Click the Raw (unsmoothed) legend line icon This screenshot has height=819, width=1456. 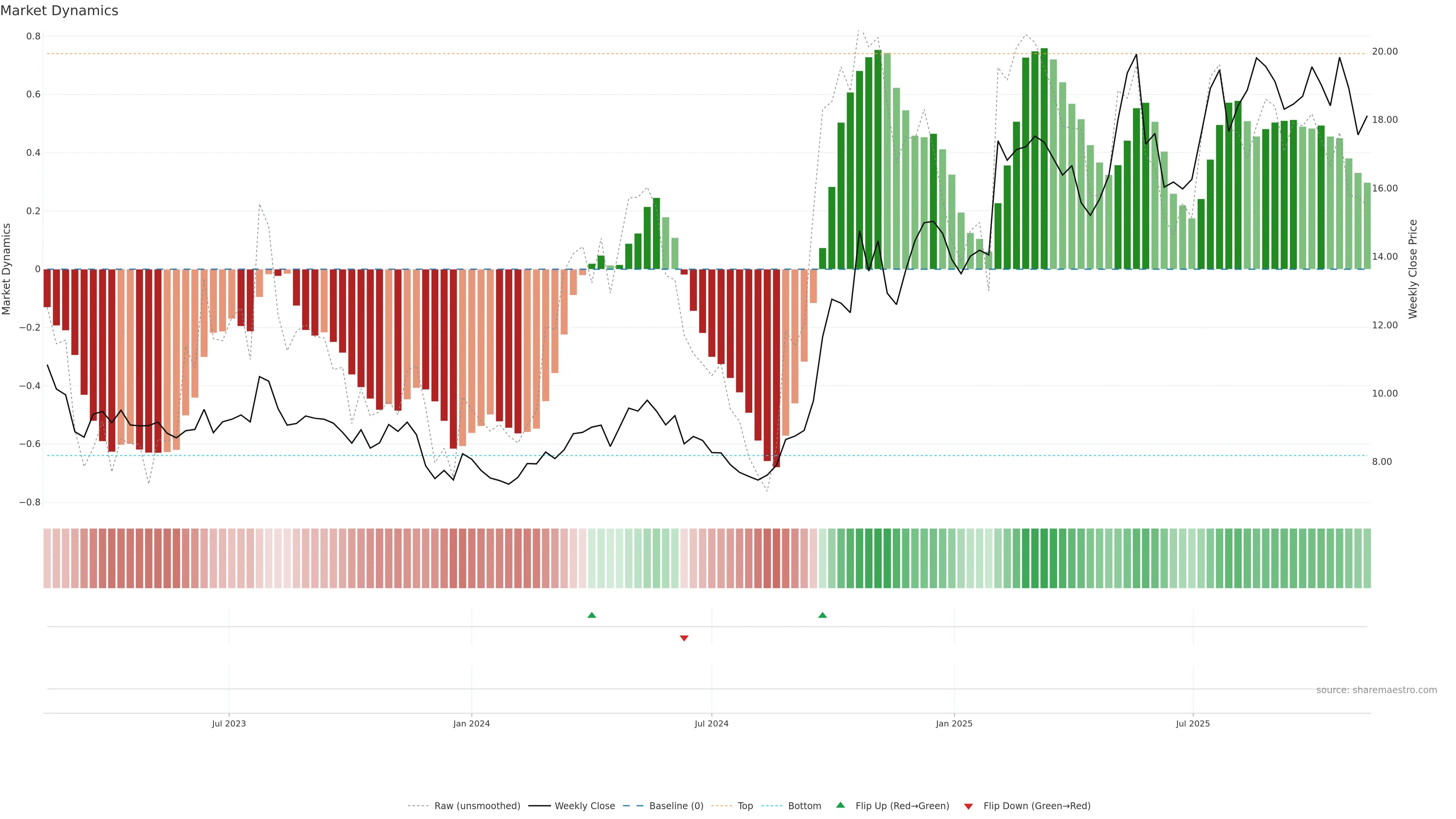pyautogui.click(x=418, y=806)
